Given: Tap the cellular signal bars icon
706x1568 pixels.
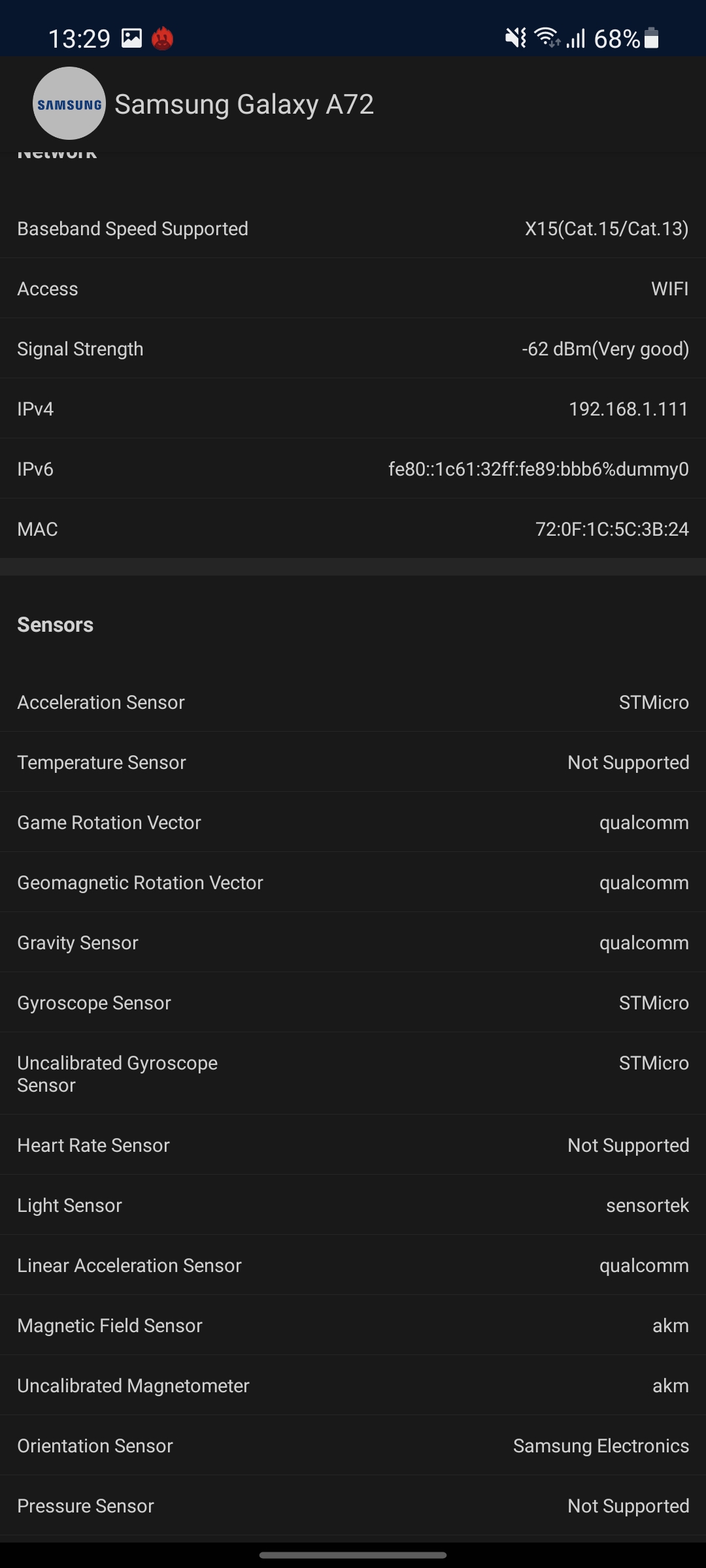Looking at the screenshot, I should point(575,38).
